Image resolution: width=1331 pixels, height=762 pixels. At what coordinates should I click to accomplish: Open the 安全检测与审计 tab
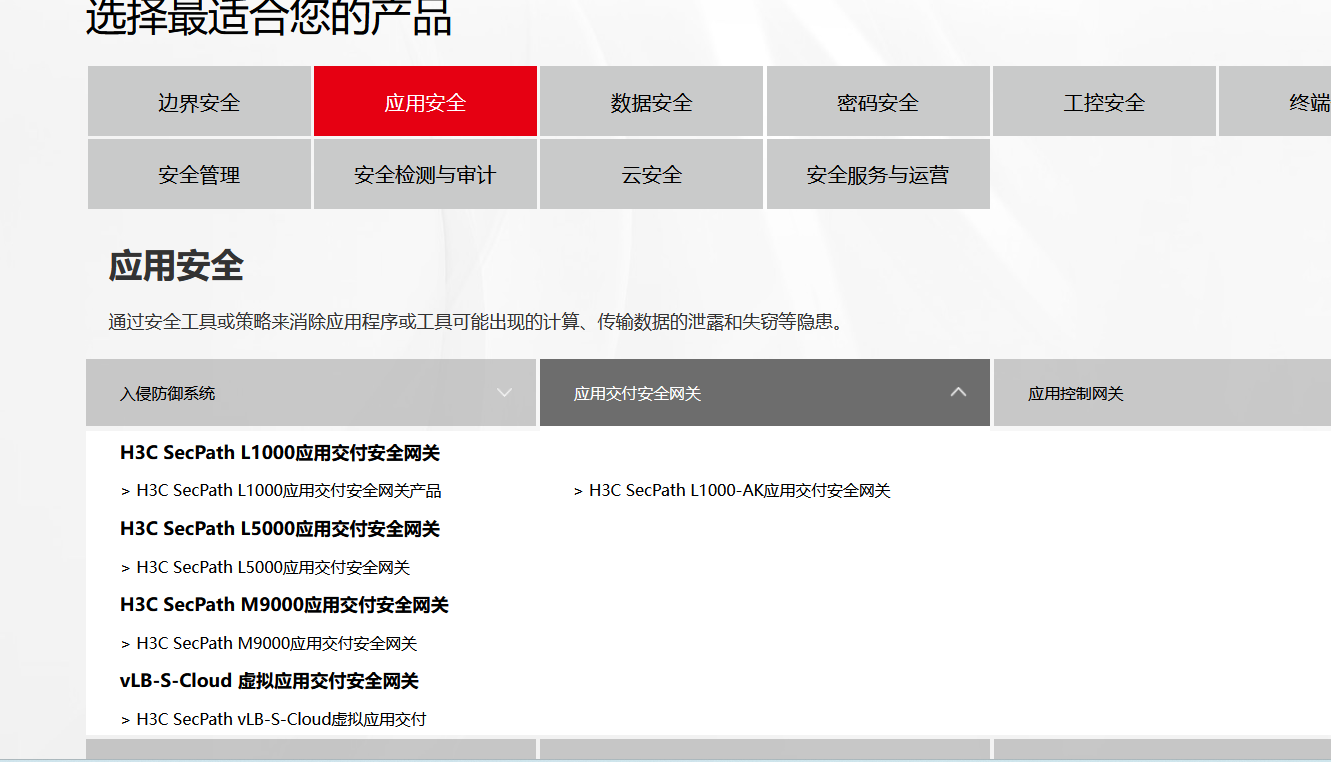coord(425,174)
